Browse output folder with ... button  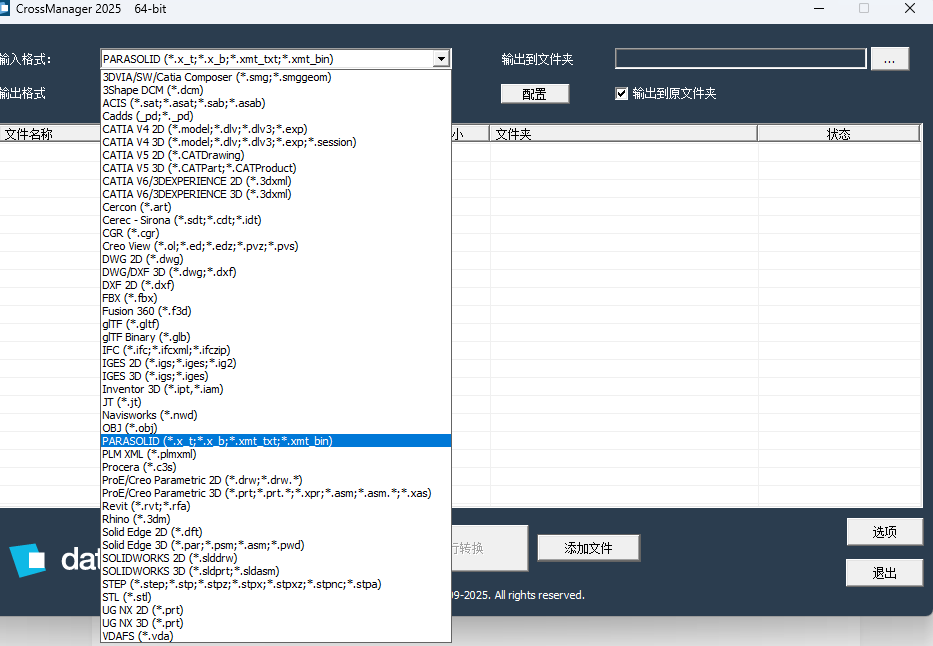890,59
